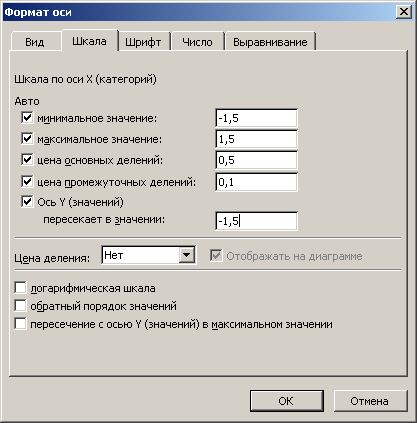Select the Число tab
The height and width of the screenshot is (423, 417).
[x=197, y=42]
